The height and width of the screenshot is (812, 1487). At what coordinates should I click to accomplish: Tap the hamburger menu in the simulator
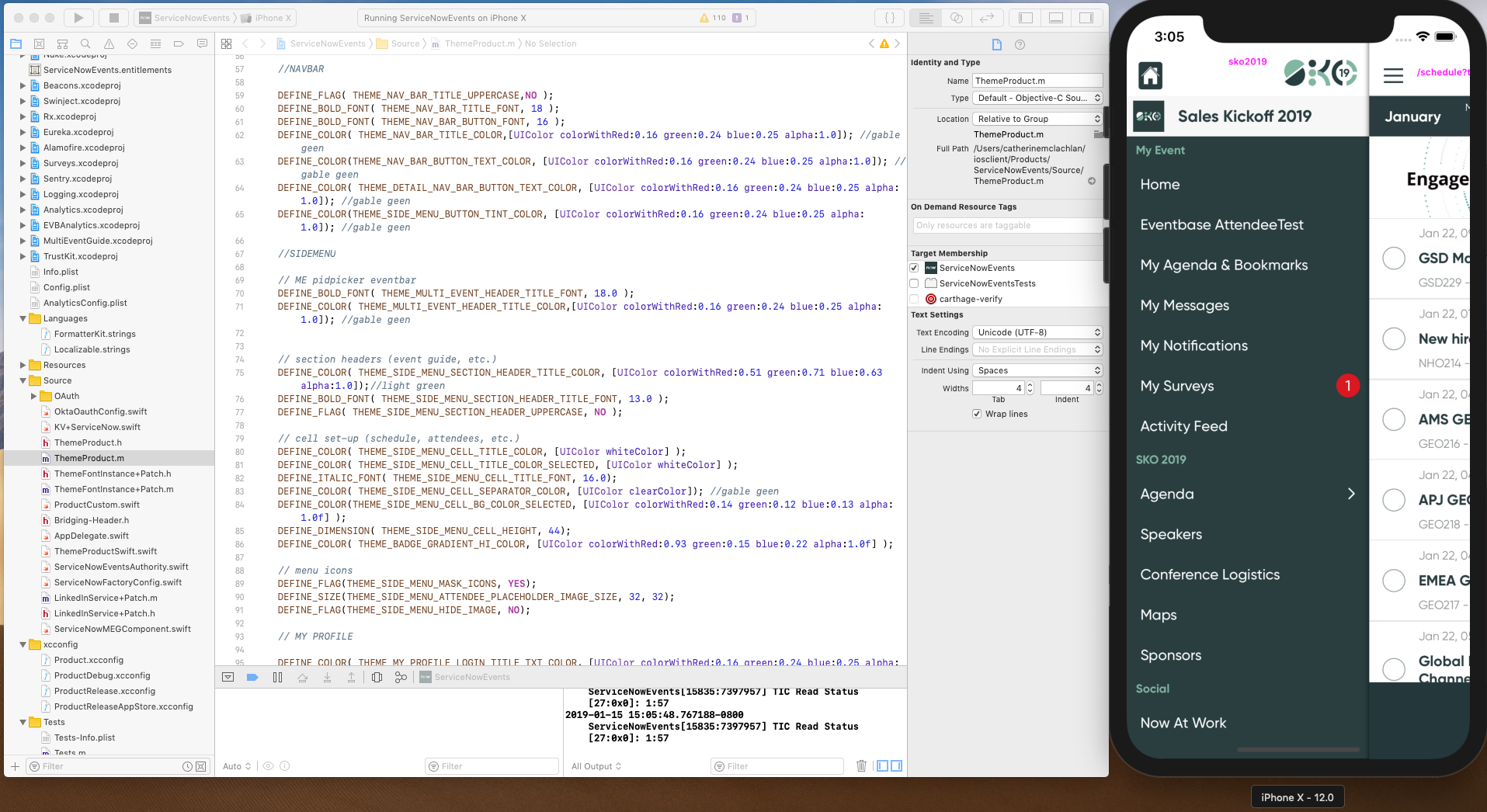[1393, 75]
